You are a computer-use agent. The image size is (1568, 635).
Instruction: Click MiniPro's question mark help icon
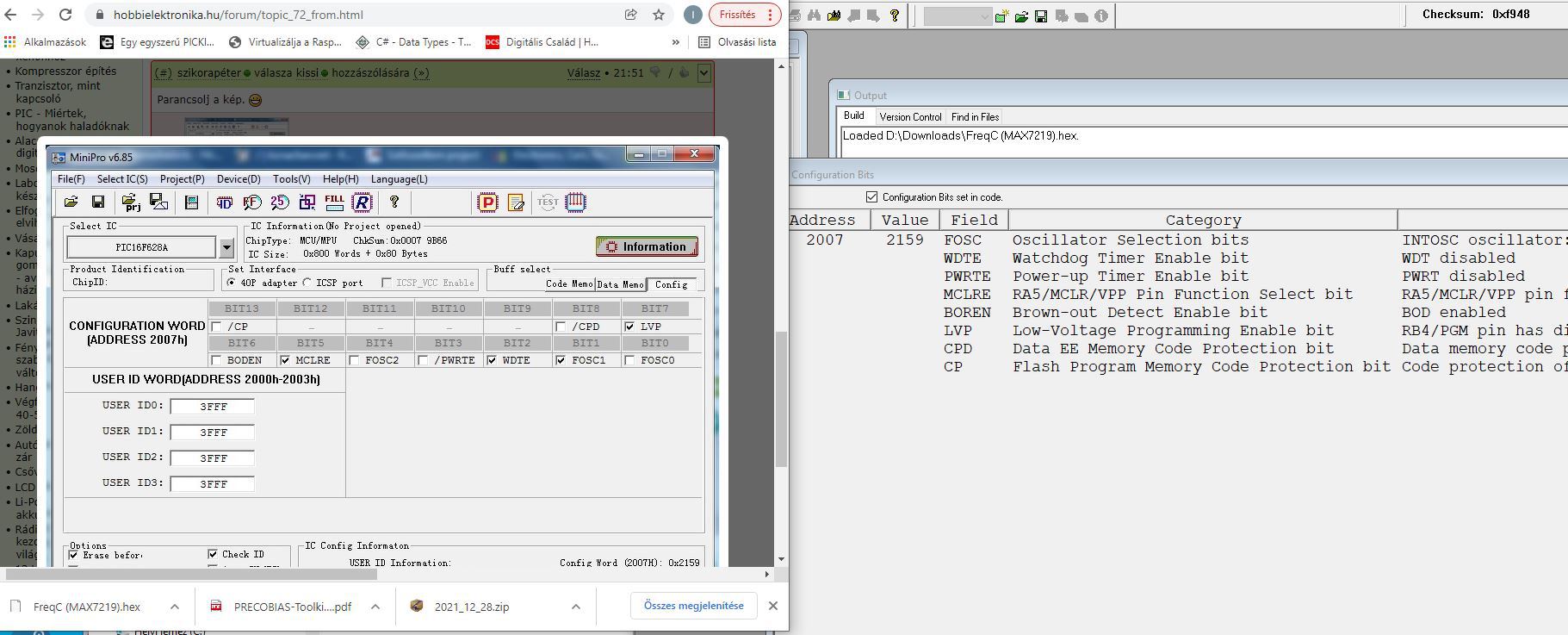[x=394, y=202]
